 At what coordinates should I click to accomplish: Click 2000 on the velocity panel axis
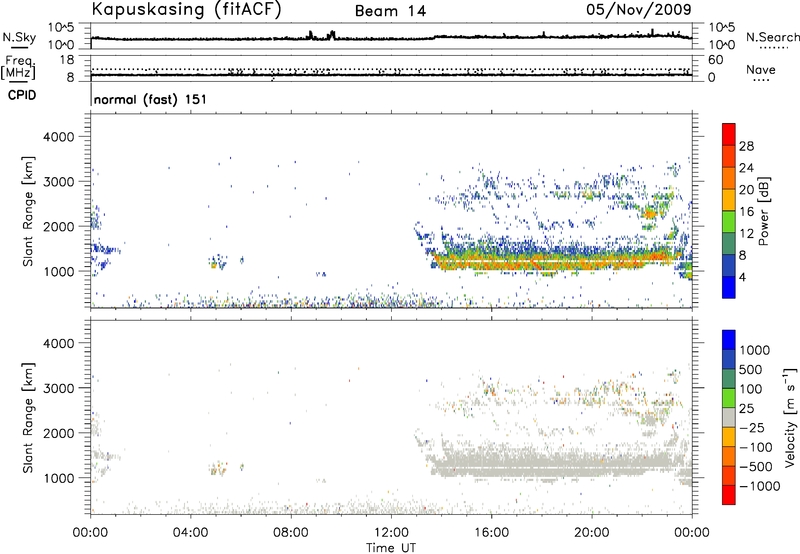(x=58, y=433)
